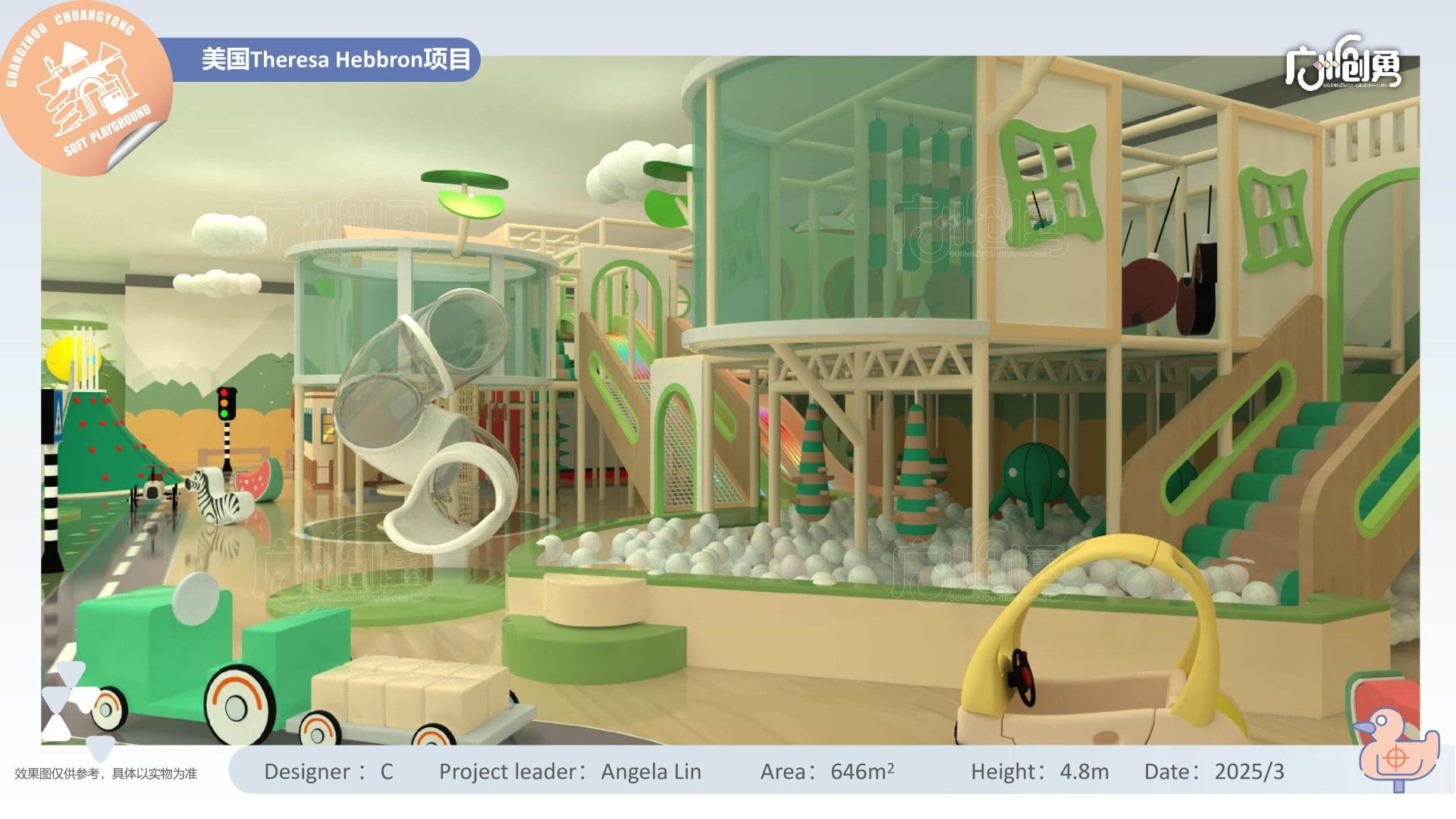Click the Date 2025/3 text
The height and width of the screenshot is (819, 1456).
pos(1213,771)
